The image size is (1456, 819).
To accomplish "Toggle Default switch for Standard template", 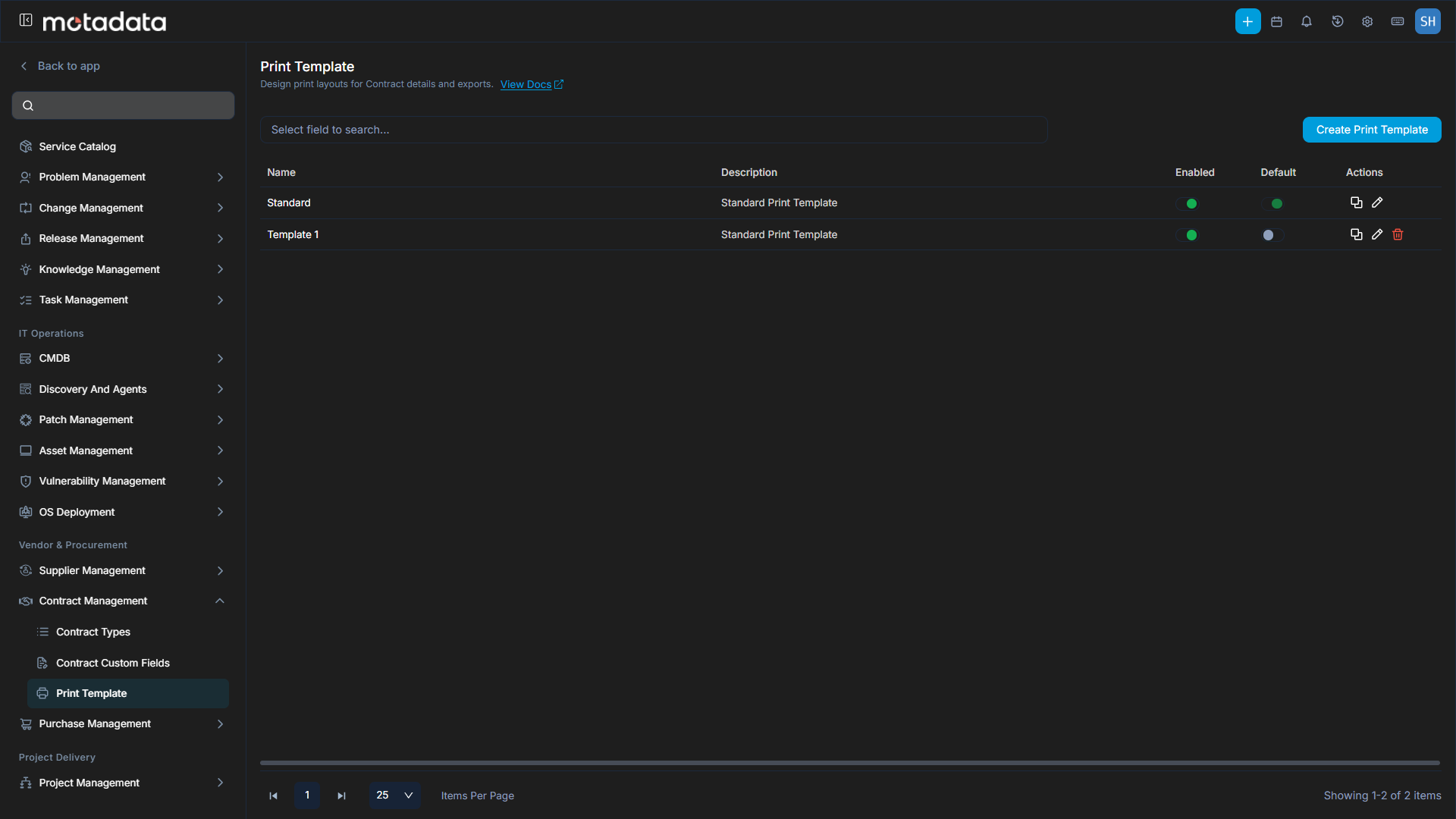I will click(1272, 203).
